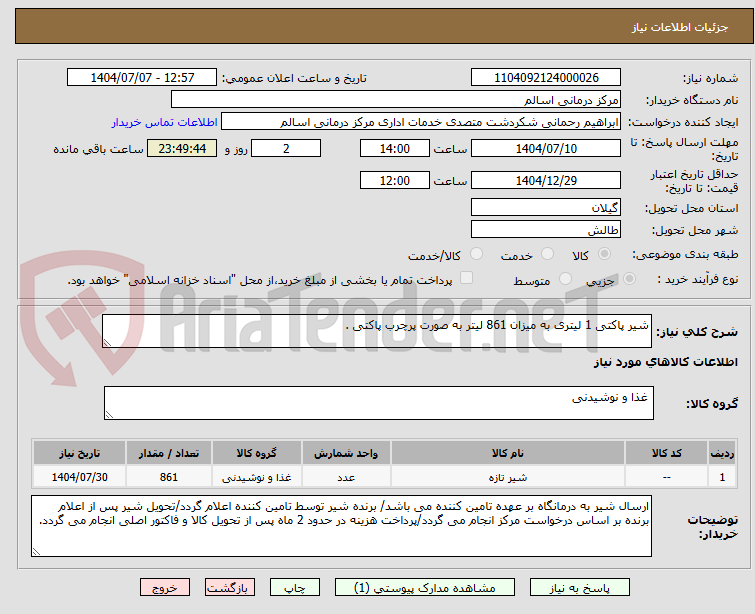Click the شیر تازه table cell
The height and width of the screenshot is (614, 755).
click(508, 477)
